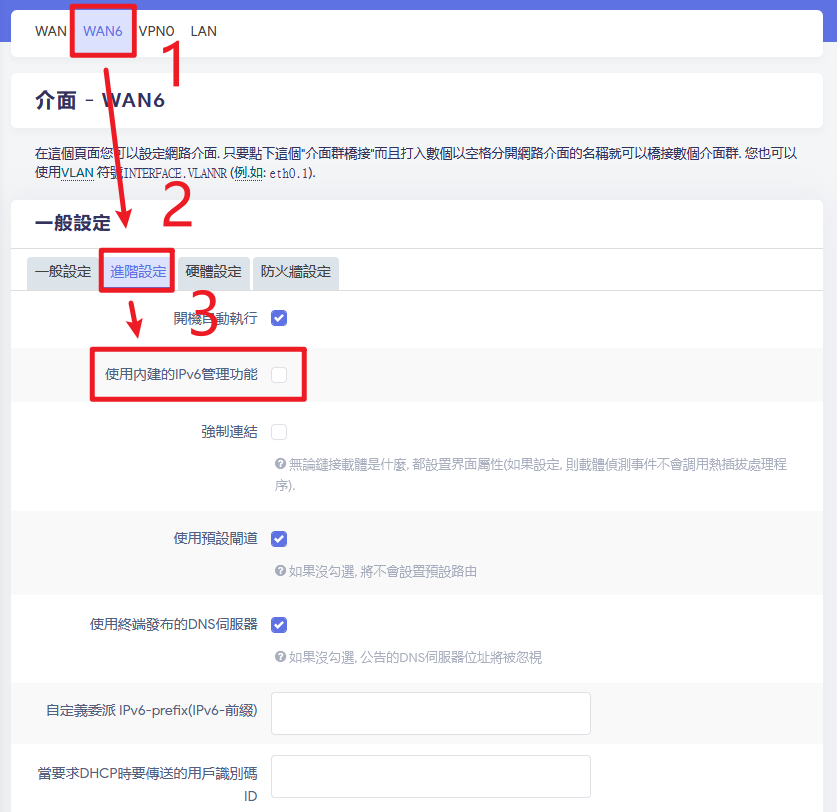Viewport: 837px width, 812px height.
Task: Select the 進階設定 tab
Action: click(138, 272)
